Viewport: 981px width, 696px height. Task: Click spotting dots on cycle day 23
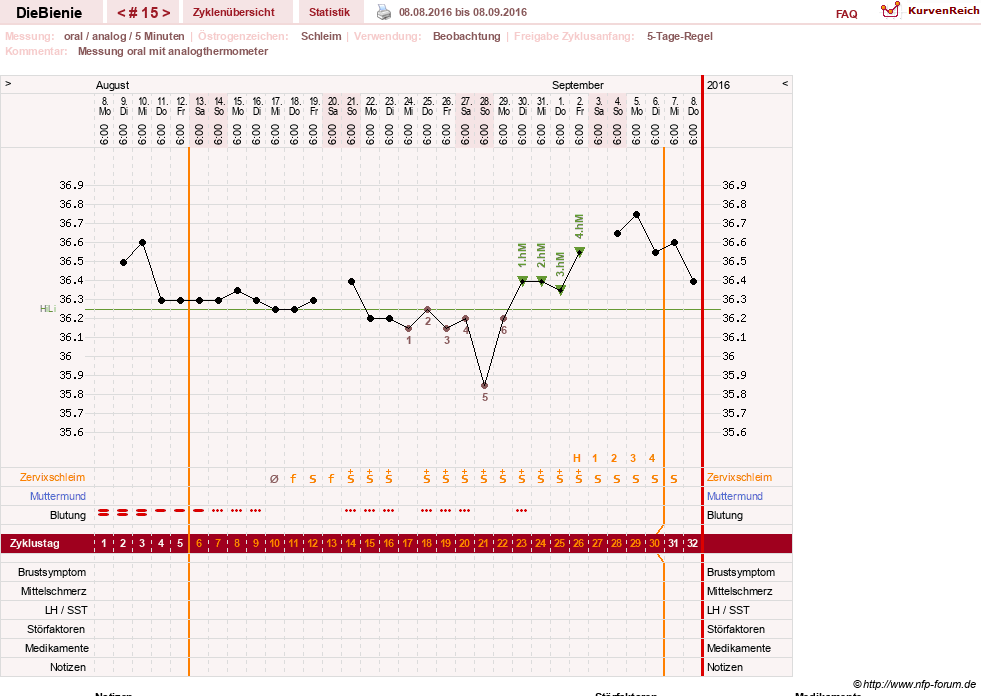tap(522, 511)
